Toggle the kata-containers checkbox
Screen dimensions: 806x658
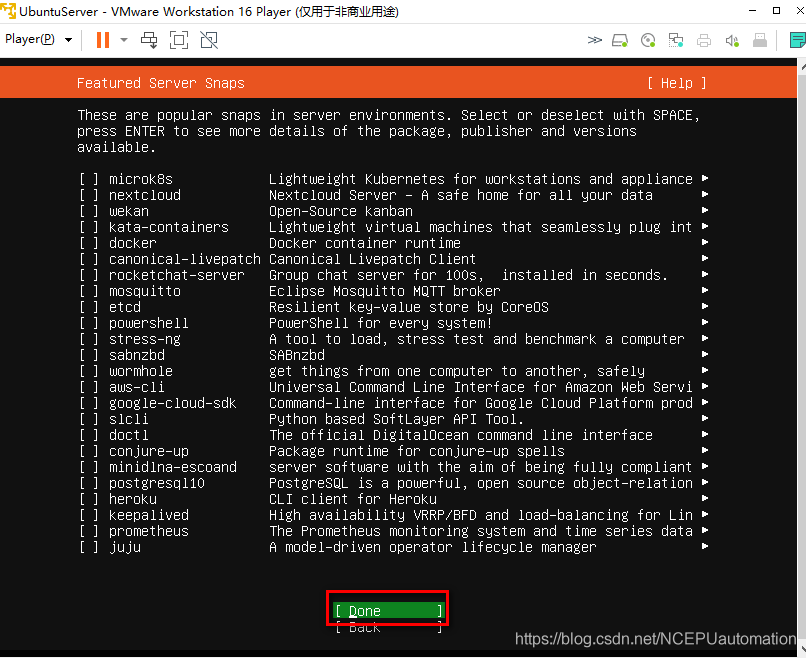(x=88, y=227)
